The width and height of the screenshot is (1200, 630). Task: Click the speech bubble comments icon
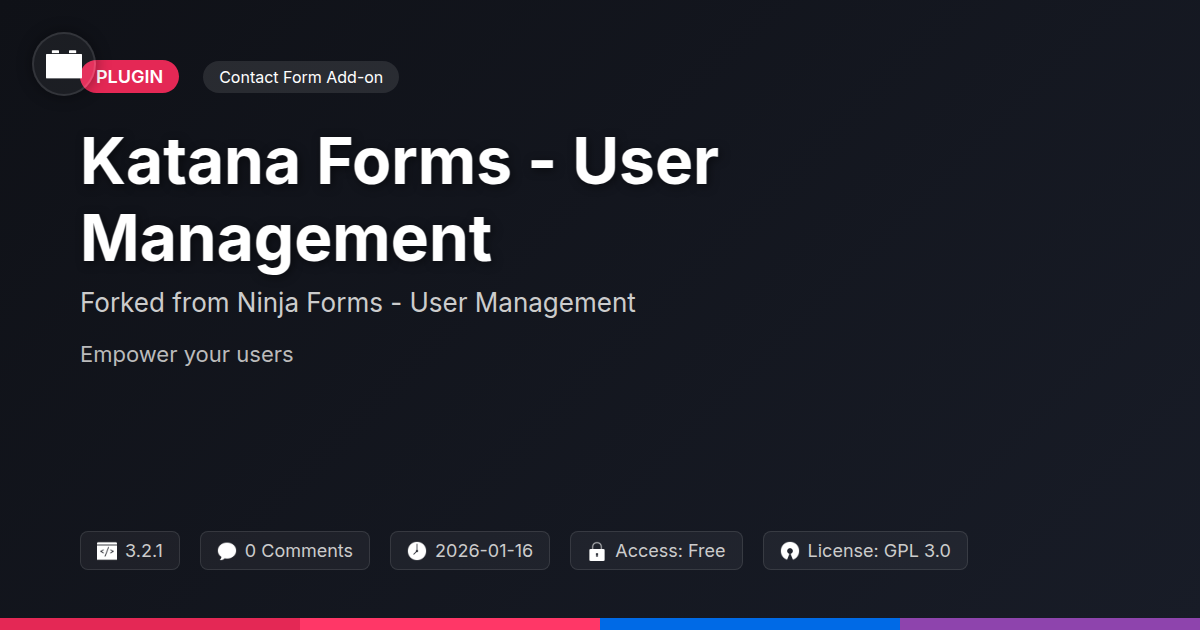pyautogui.click(x=227, y=551)
